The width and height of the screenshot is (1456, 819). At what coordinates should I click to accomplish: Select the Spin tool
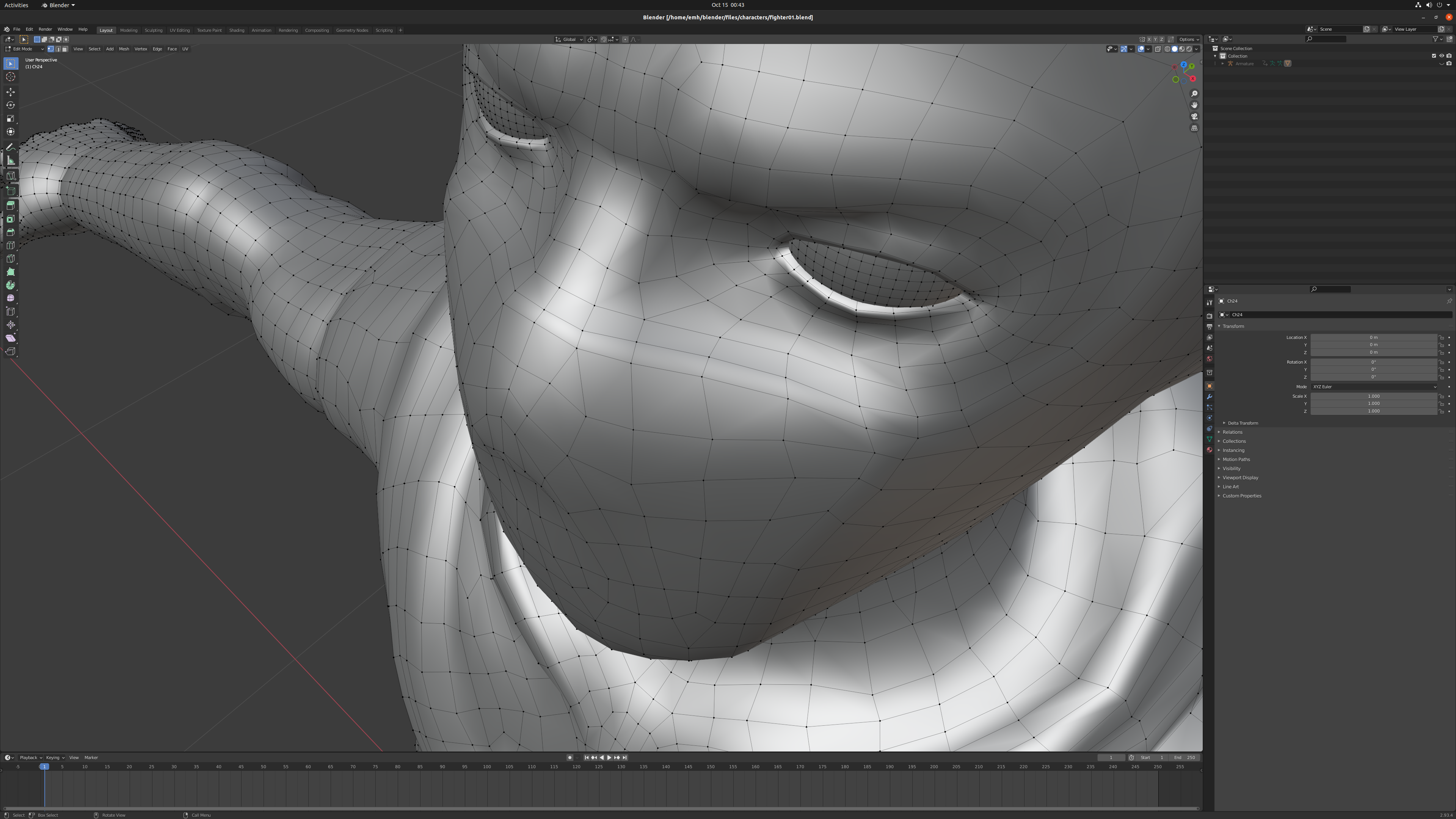pyautogui.click(x=11, y=285)
